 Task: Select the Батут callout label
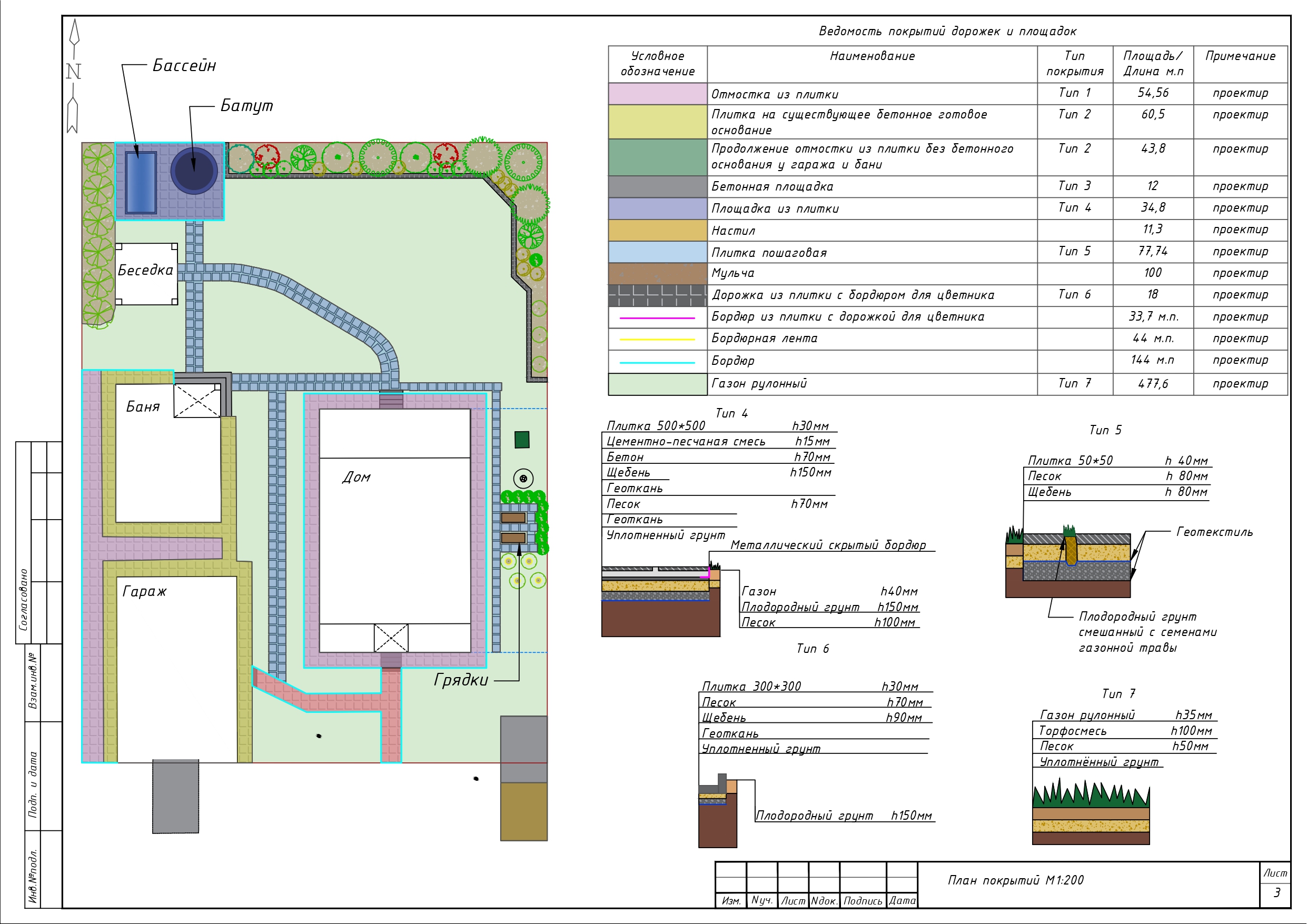pyautogui.click(x=246, y=106)
